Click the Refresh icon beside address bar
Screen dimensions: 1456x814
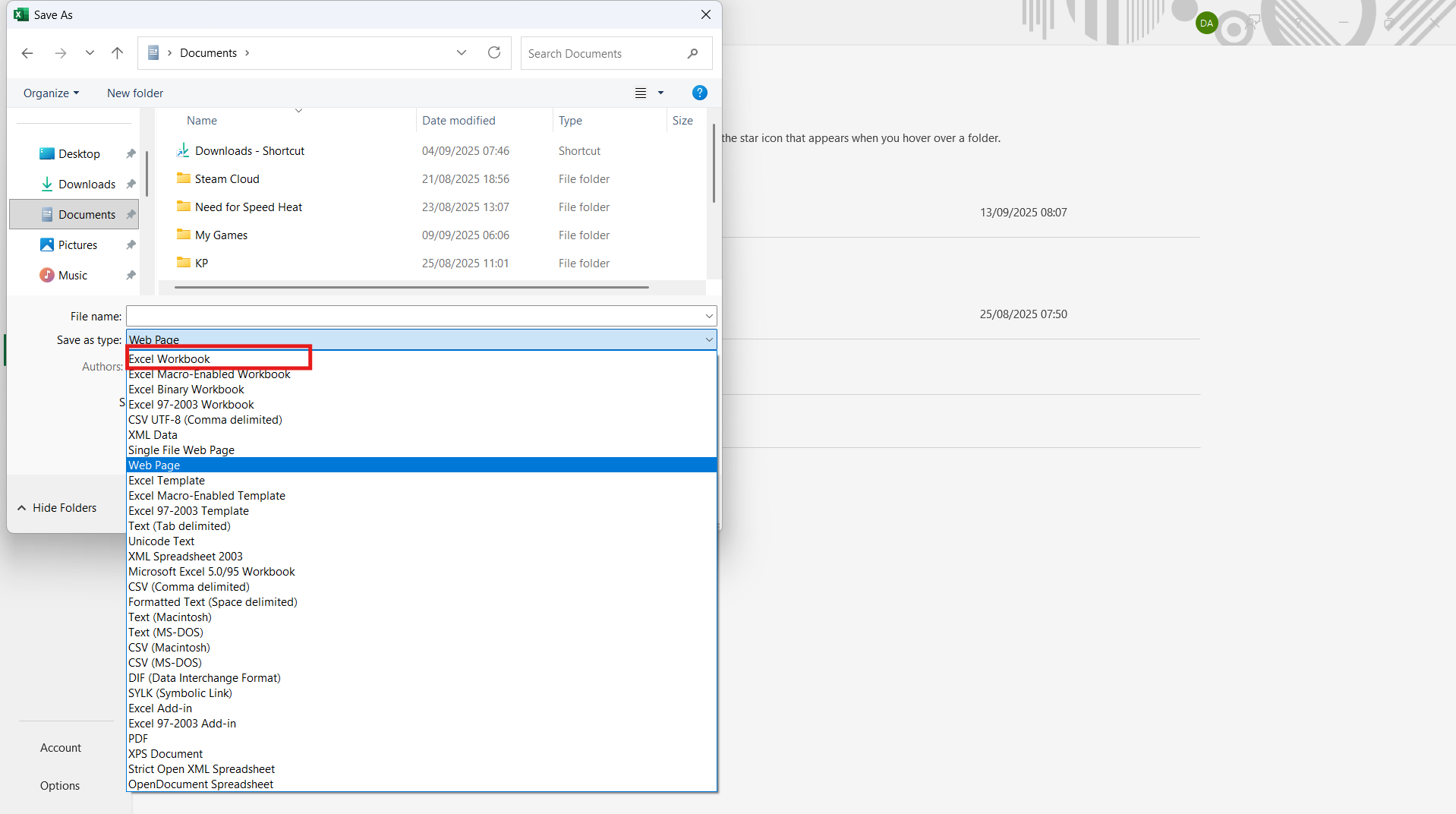(x=494, y=52)
